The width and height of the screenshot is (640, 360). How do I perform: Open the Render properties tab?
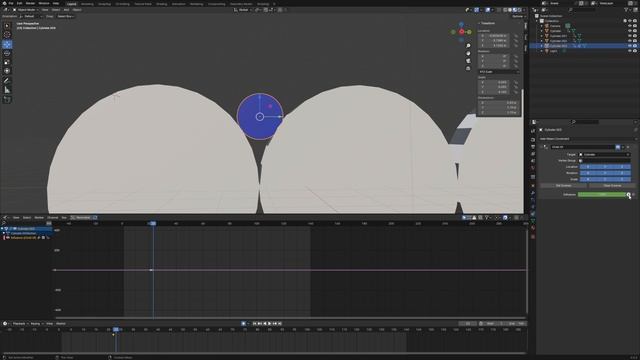[533, 140]
